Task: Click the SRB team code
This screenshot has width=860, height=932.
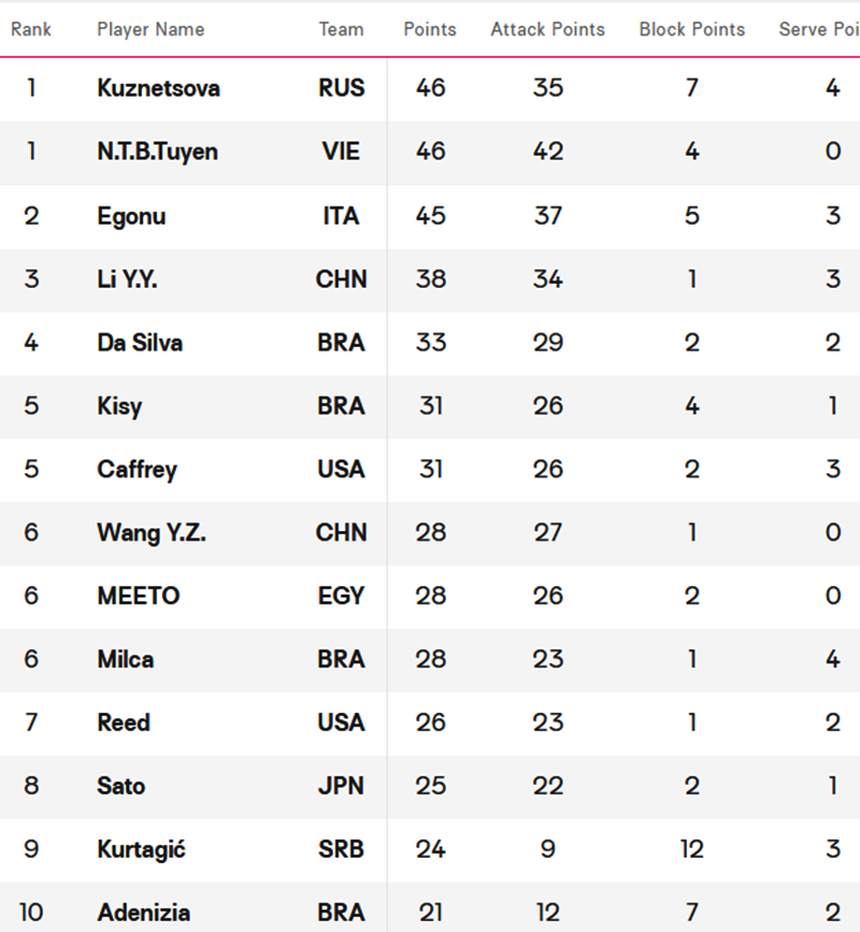Action: [341, 849]
